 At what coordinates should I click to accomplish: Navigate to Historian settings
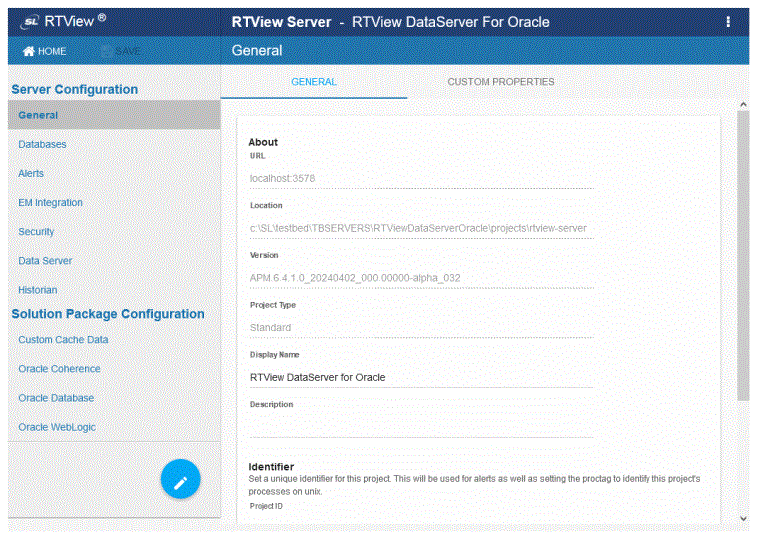coord(38,289)
